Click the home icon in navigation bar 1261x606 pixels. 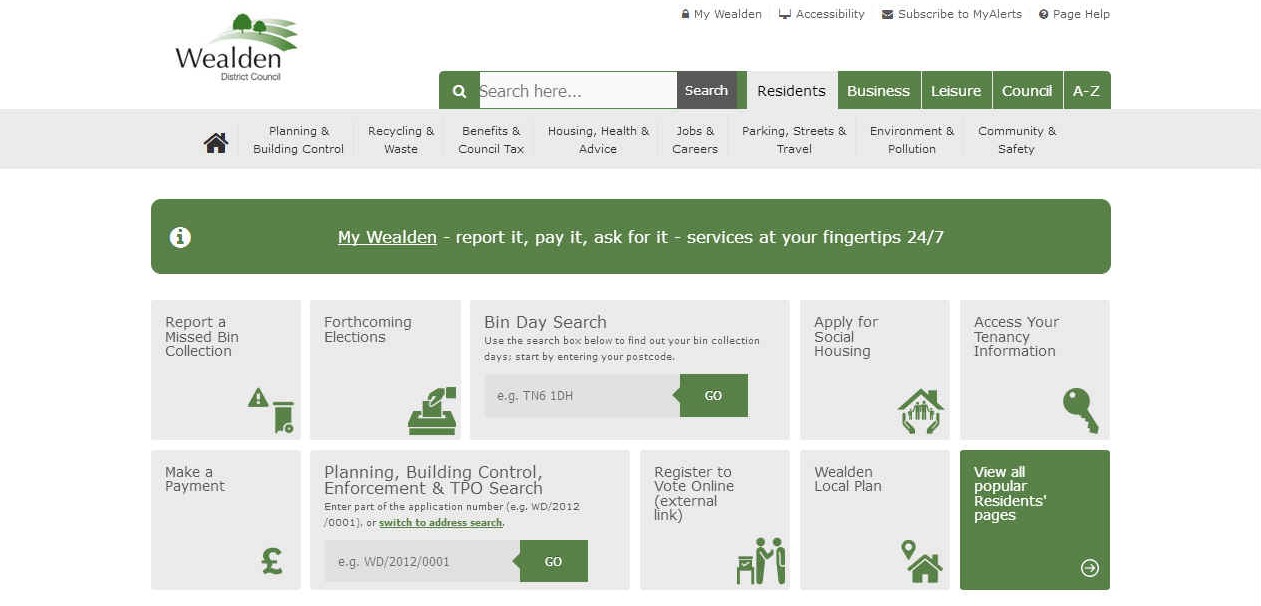pyautogui.click(x=216, y=143)
